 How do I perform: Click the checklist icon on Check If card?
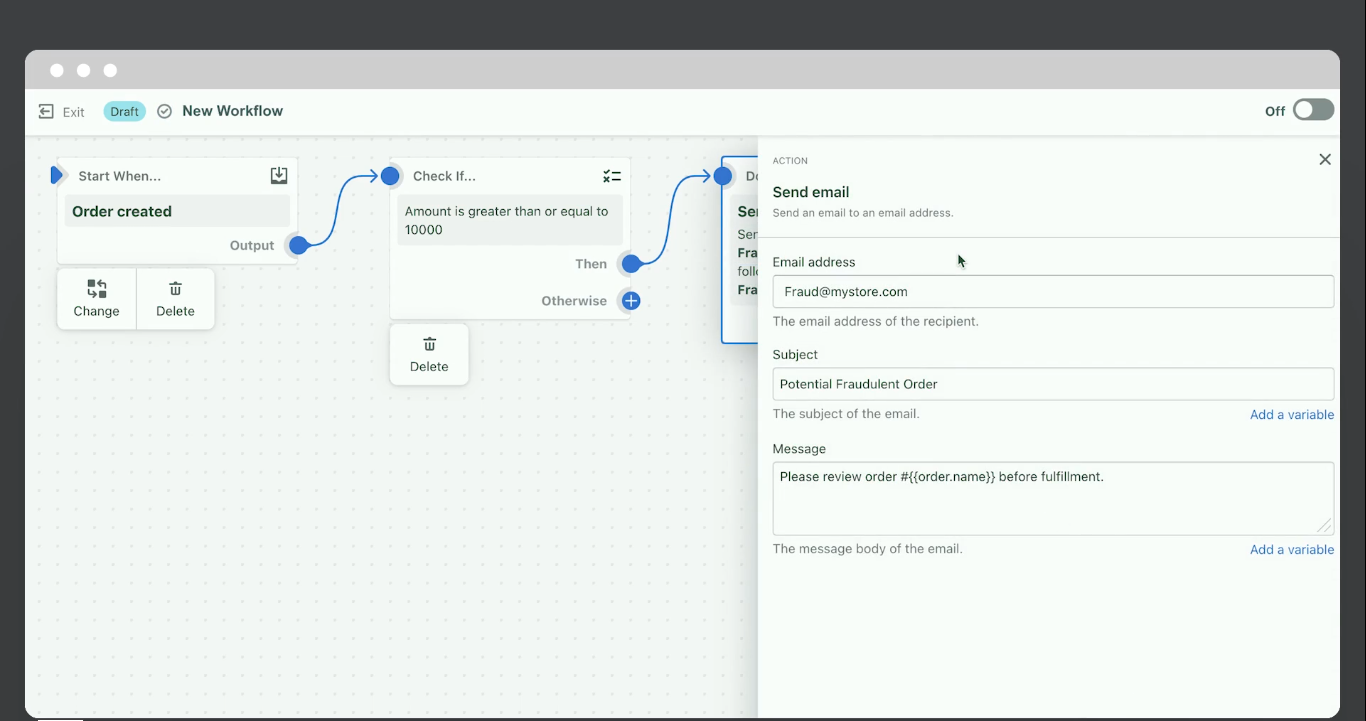612,176
